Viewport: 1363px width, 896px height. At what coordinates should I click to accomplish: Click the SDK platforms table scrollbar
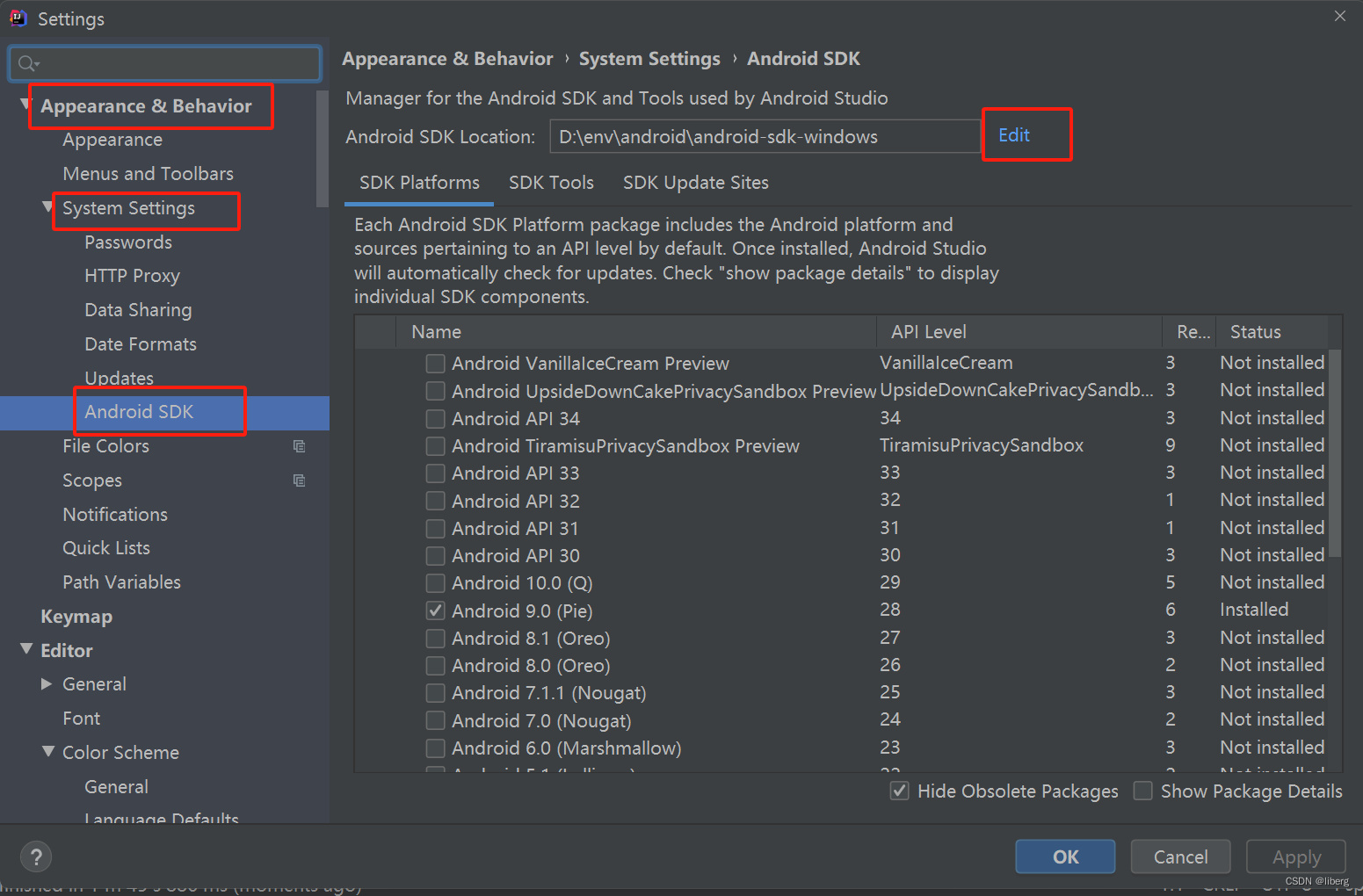click(1335, 452)
